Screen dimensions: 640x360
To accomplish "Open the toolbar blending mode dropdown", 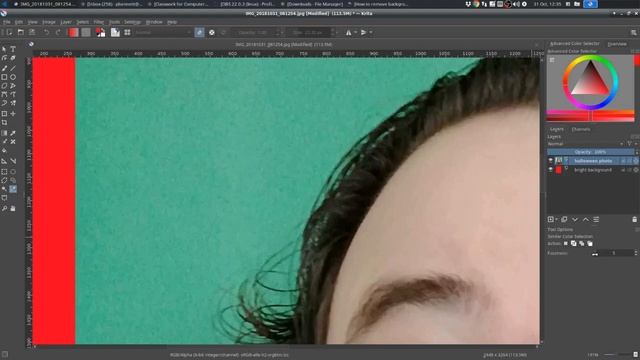I will click(163, 32).
